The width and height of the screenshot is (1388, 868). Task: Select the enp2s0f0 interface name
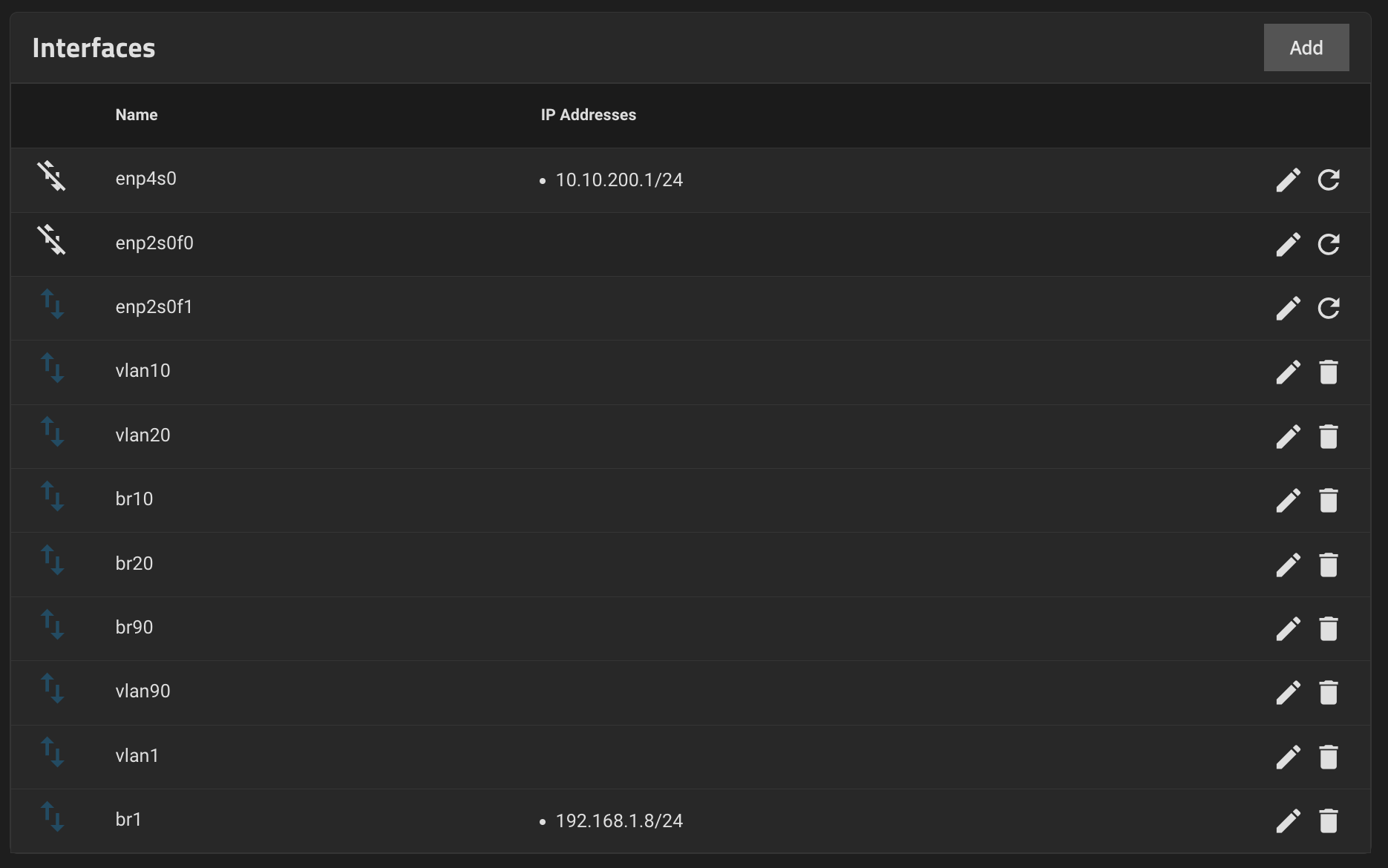pos(154,243)
